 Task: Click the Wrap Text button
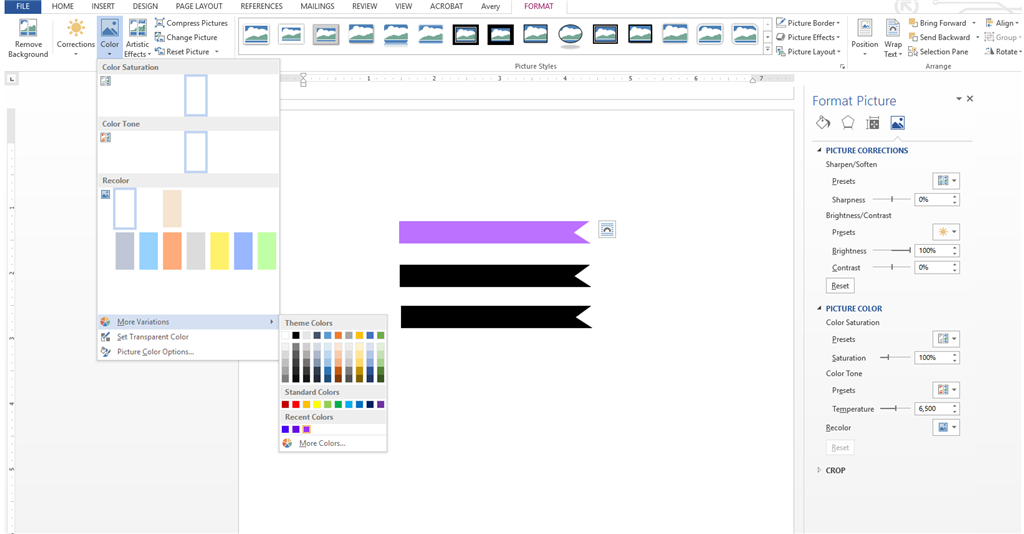pos(893,39)
